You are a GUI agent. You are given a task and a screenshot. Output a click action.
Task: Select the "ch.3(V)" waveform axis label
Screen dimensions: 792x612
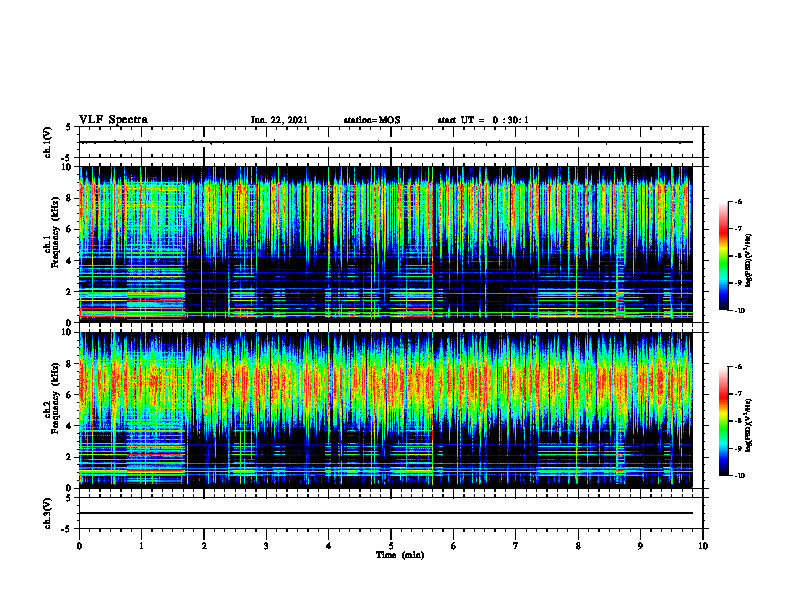pyautogui.click(x=47, y=513)
